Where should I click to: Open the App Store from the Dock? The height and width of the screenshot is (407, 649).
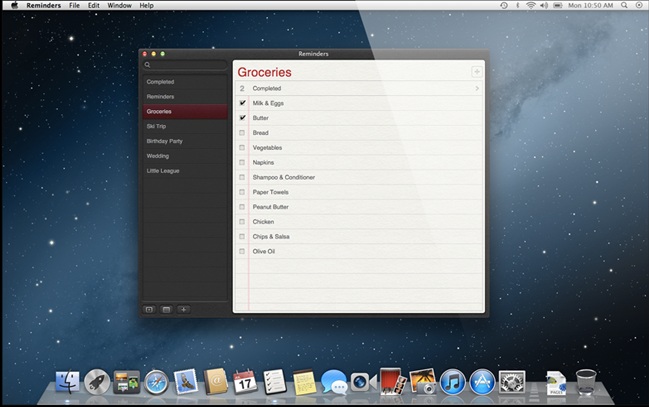482,382
